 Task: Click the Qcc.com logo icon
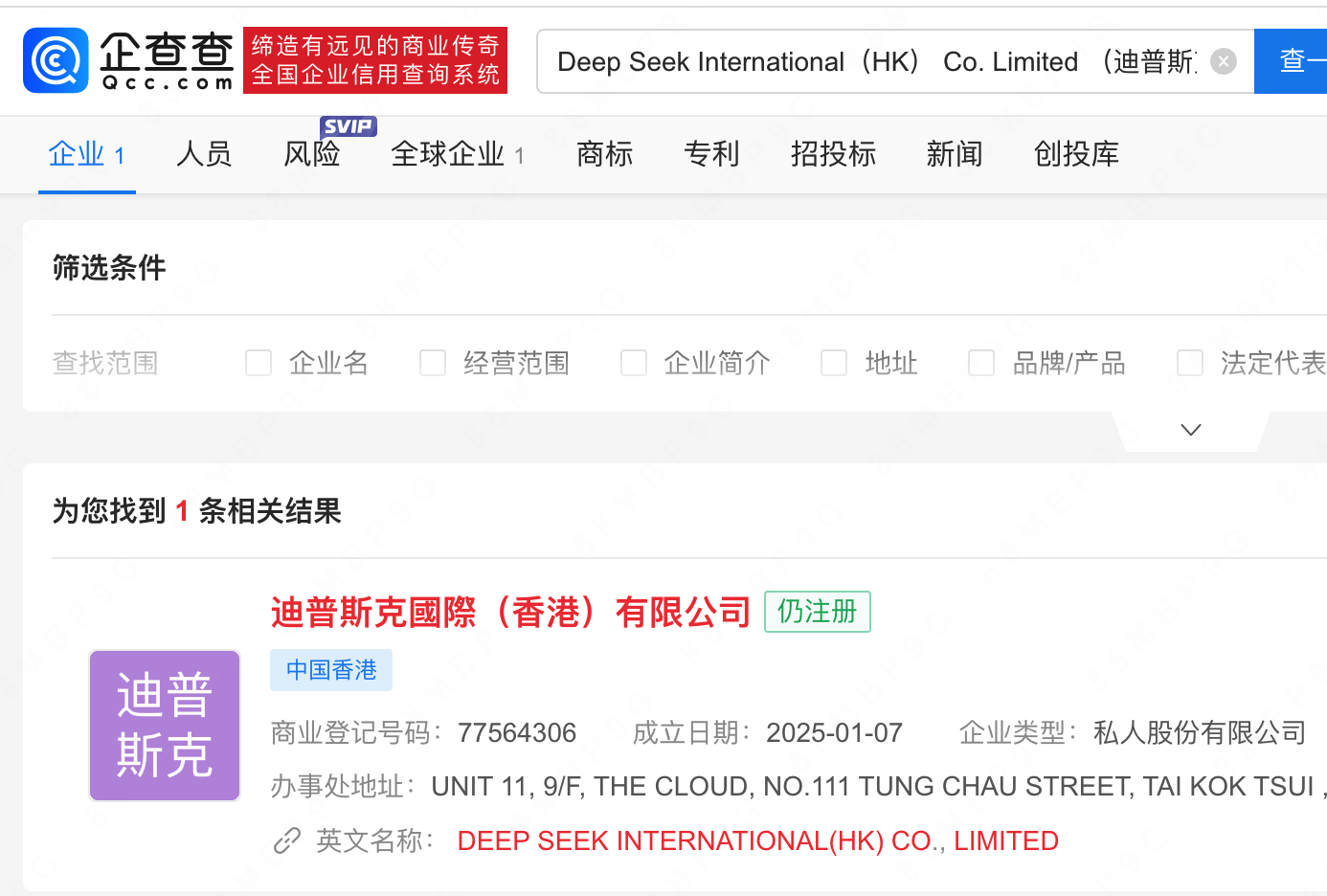(56, 60)
